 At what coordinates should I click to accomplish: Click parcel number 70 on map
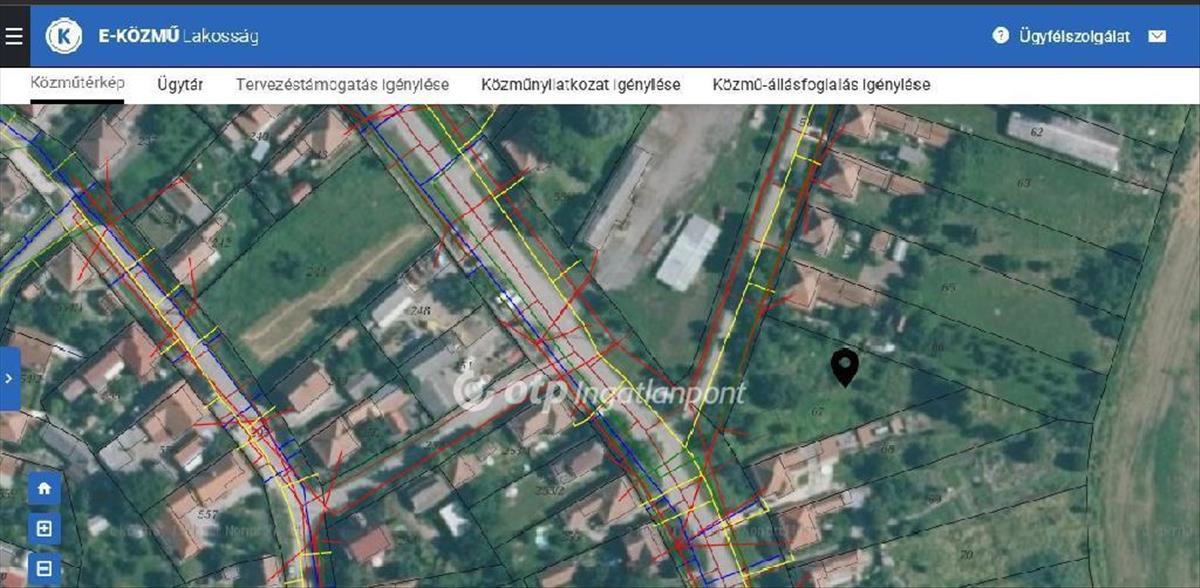coord(965,554)
